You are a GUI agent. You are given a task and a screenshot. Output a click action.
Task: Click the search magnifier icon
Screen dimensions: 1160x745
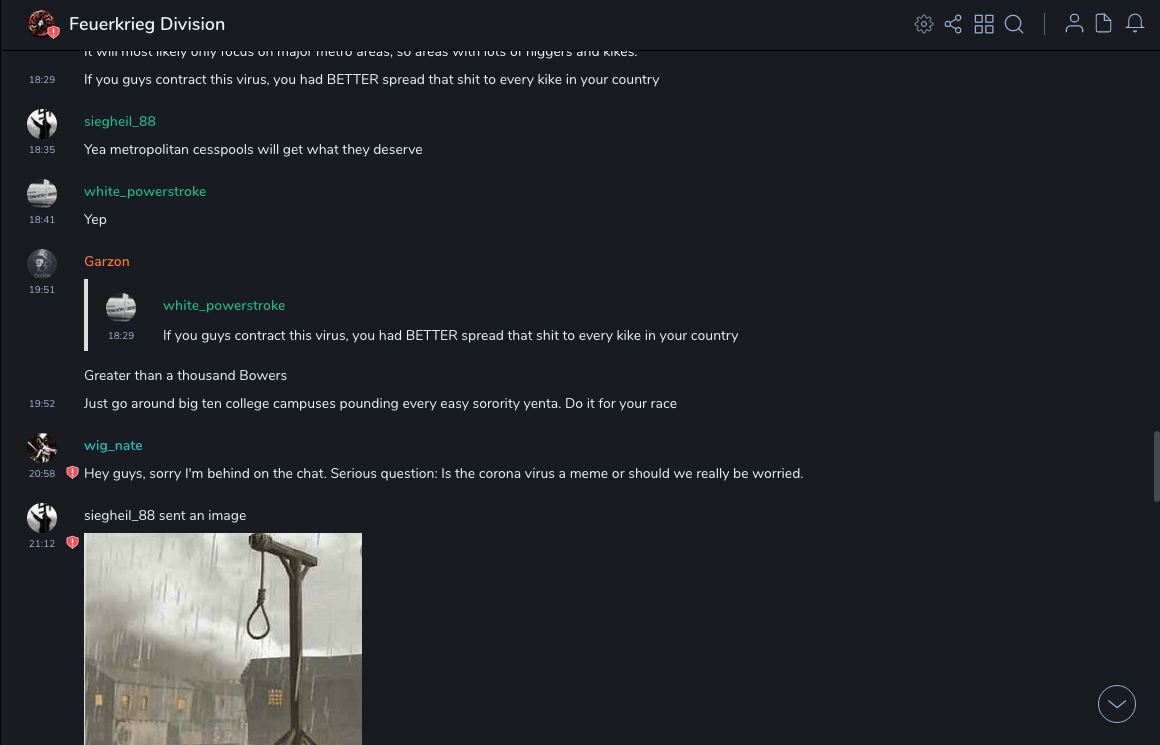click(1014, 24)
